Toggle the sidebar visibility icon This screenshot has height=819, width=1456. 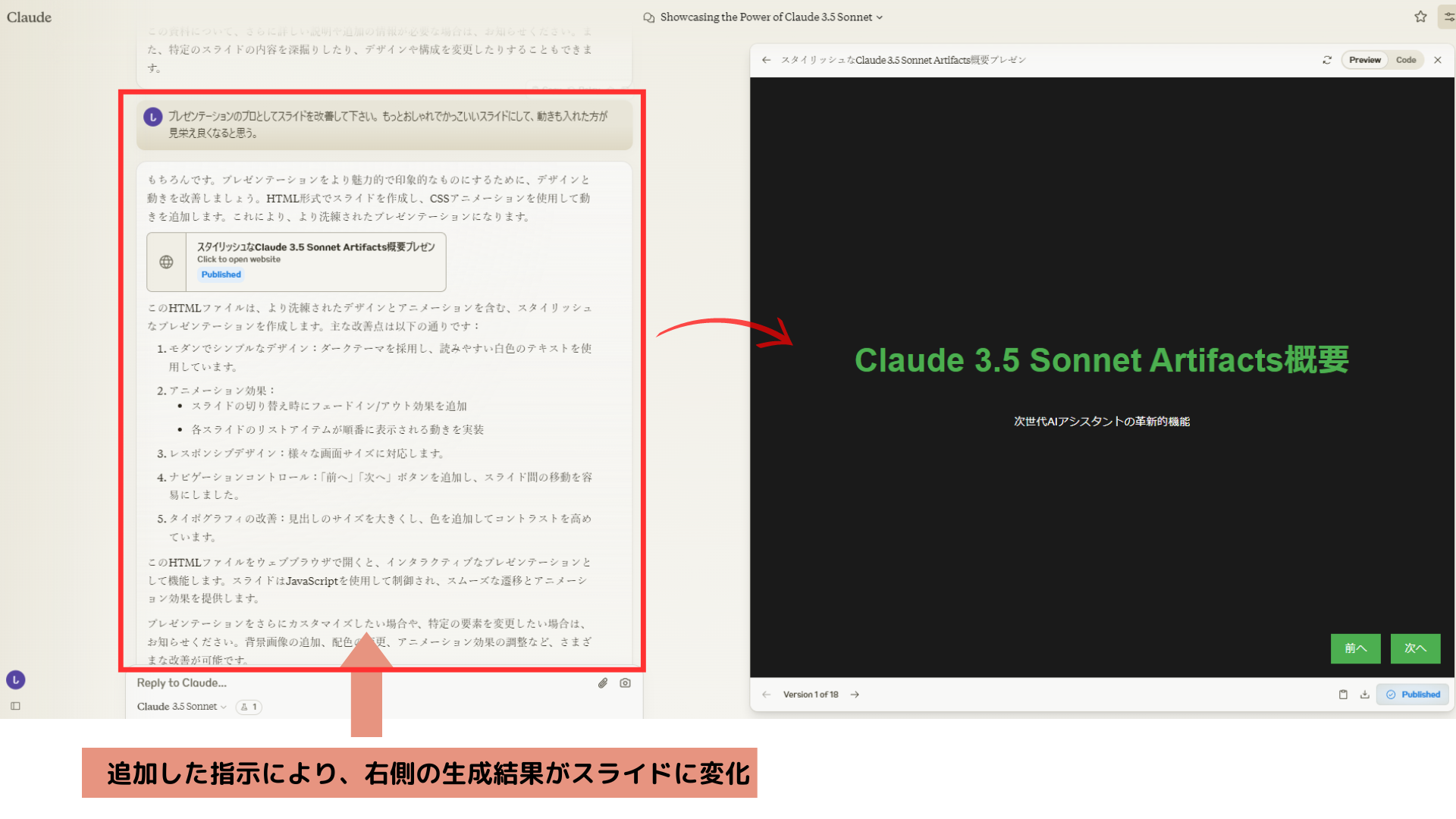click(15, 705)
